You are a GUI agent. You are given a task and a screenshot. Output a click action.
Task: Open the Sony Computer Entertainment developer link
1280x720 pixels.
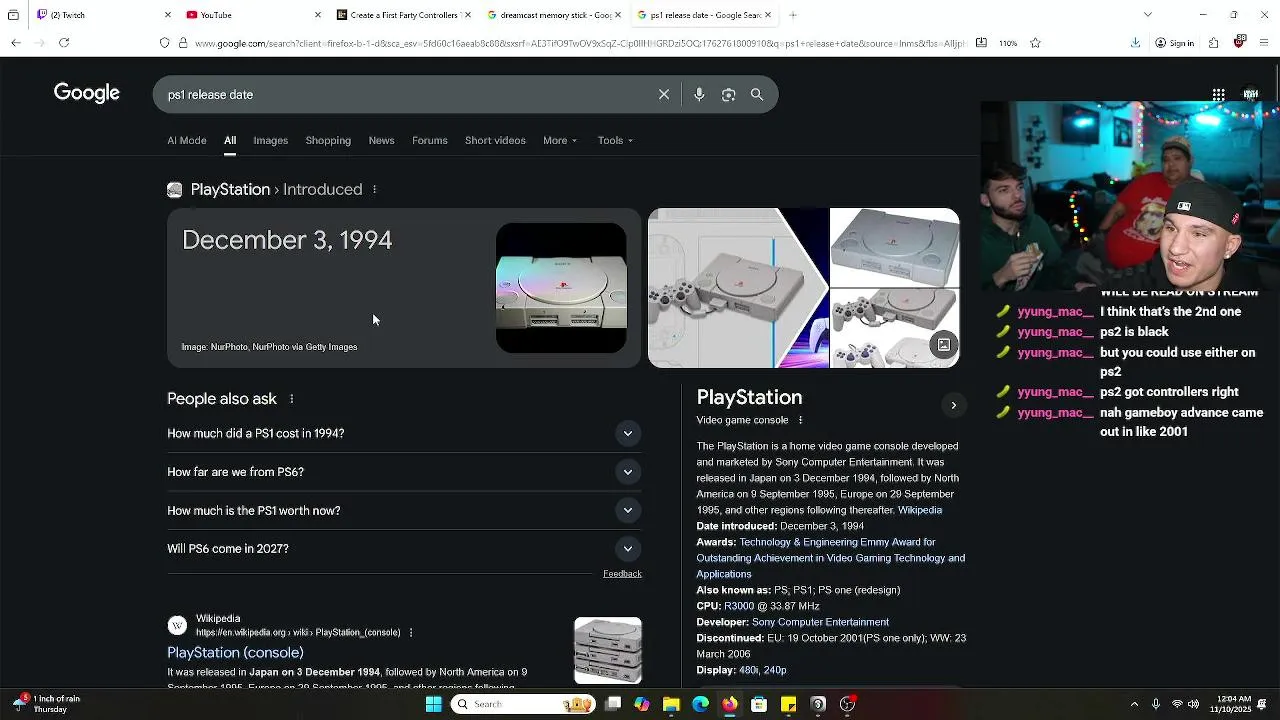tap(820, 622)
